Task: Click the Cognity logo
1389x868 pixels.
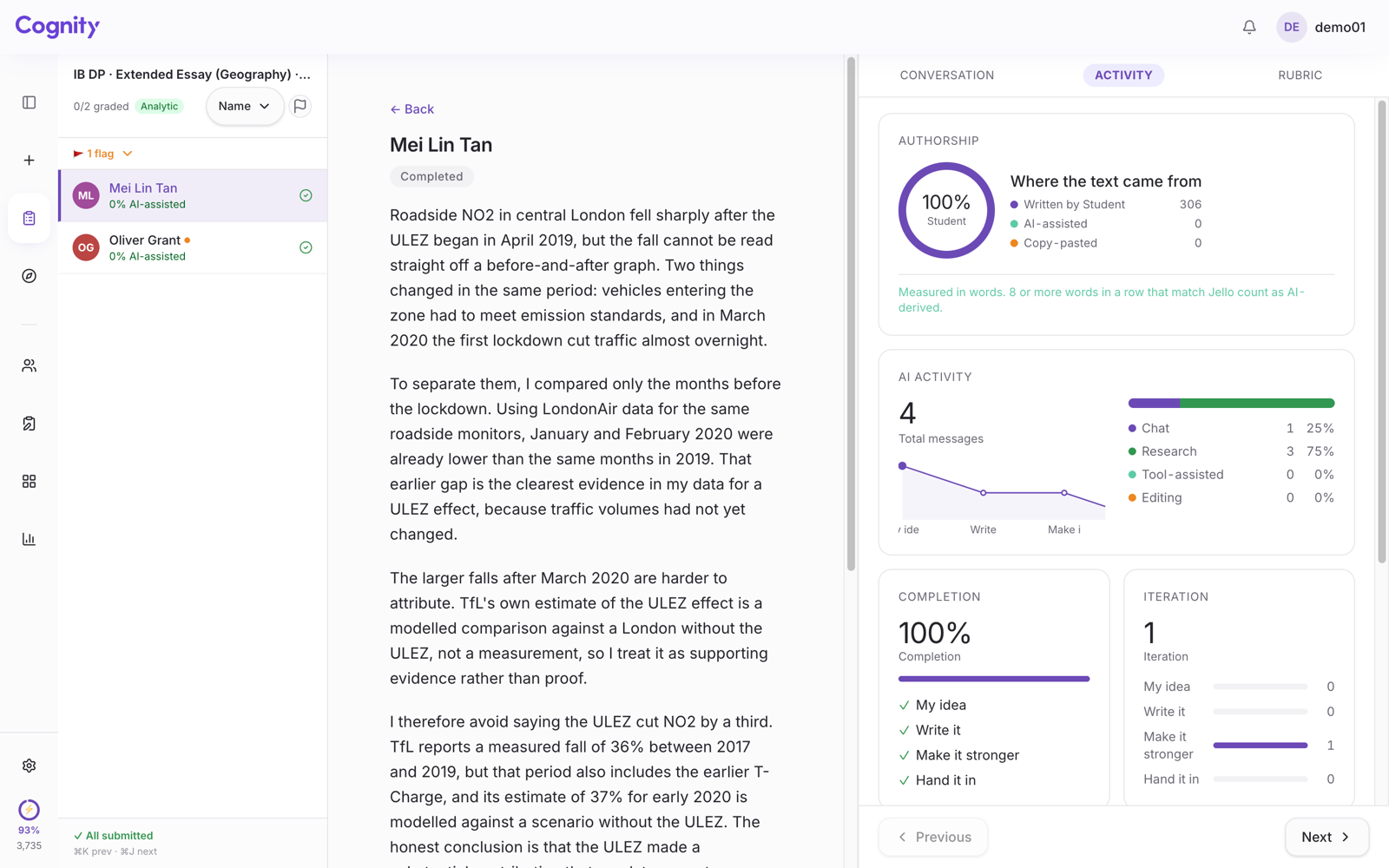Action: (x=57, y=26)
